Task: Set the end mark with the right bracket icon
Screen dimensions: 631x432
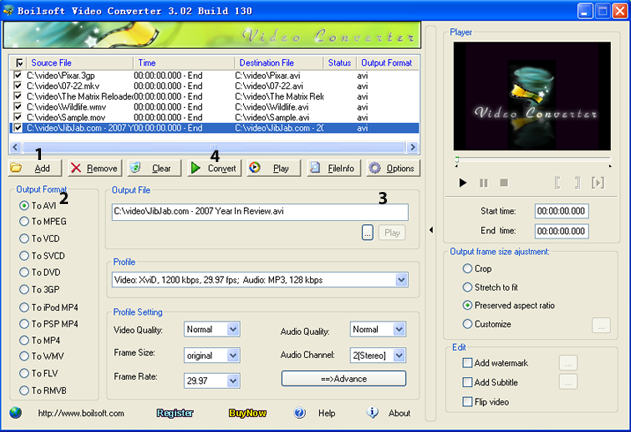Action: coord(577,183)
